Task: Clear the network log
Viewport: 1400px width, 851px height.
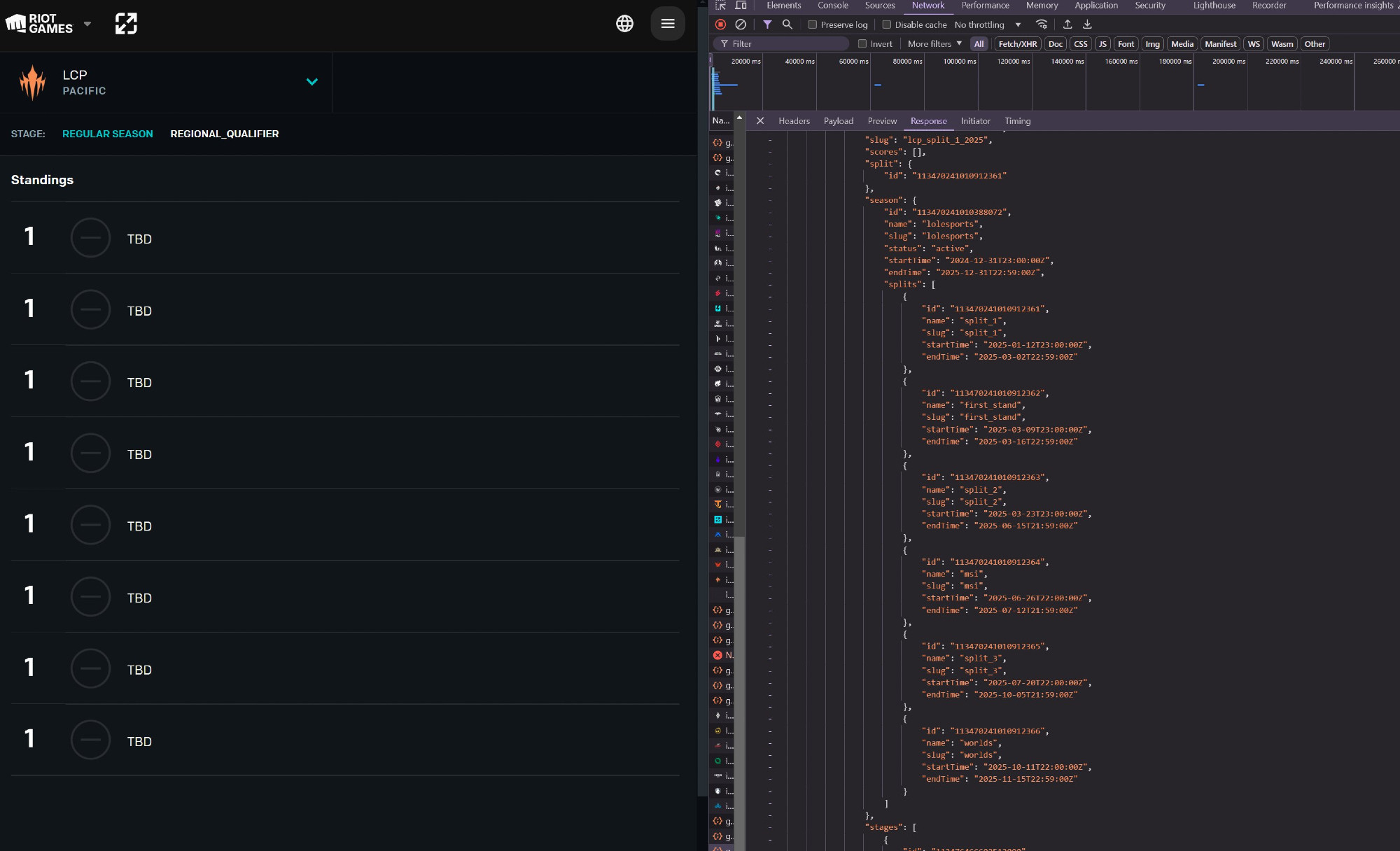Action: (741, 24)
